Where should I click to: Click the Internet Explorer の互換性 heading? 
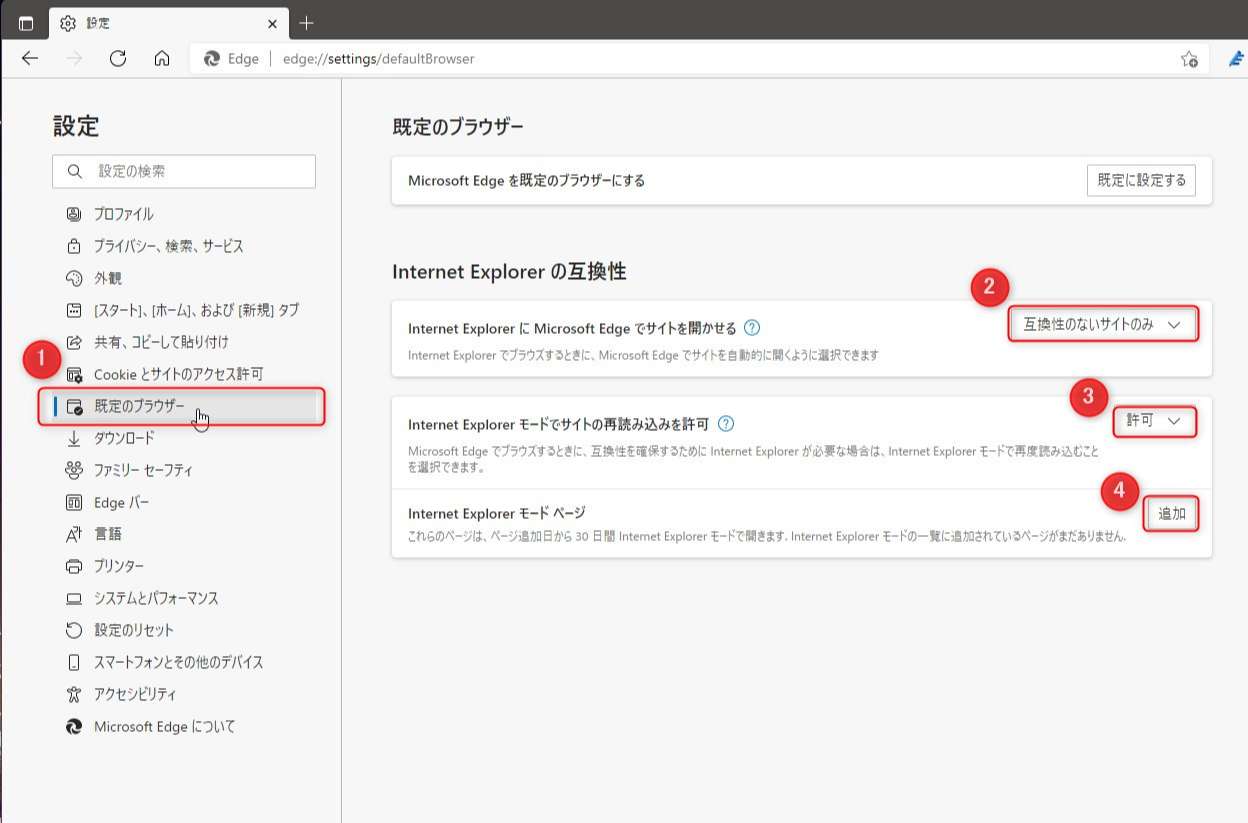(509, 271)
